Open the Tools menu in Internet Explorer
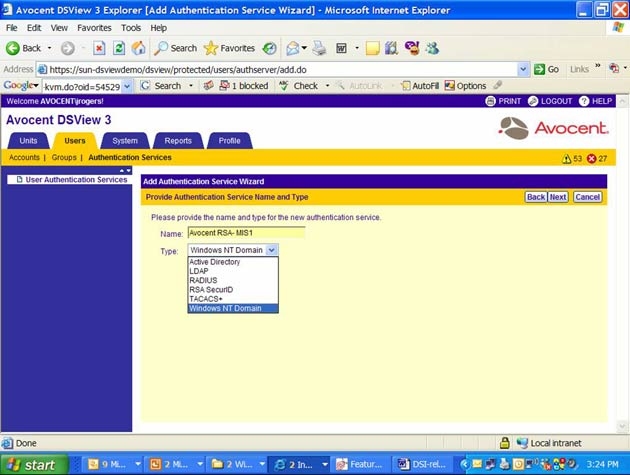Screen dimensions: 630x475 click(x=131, y=28)
